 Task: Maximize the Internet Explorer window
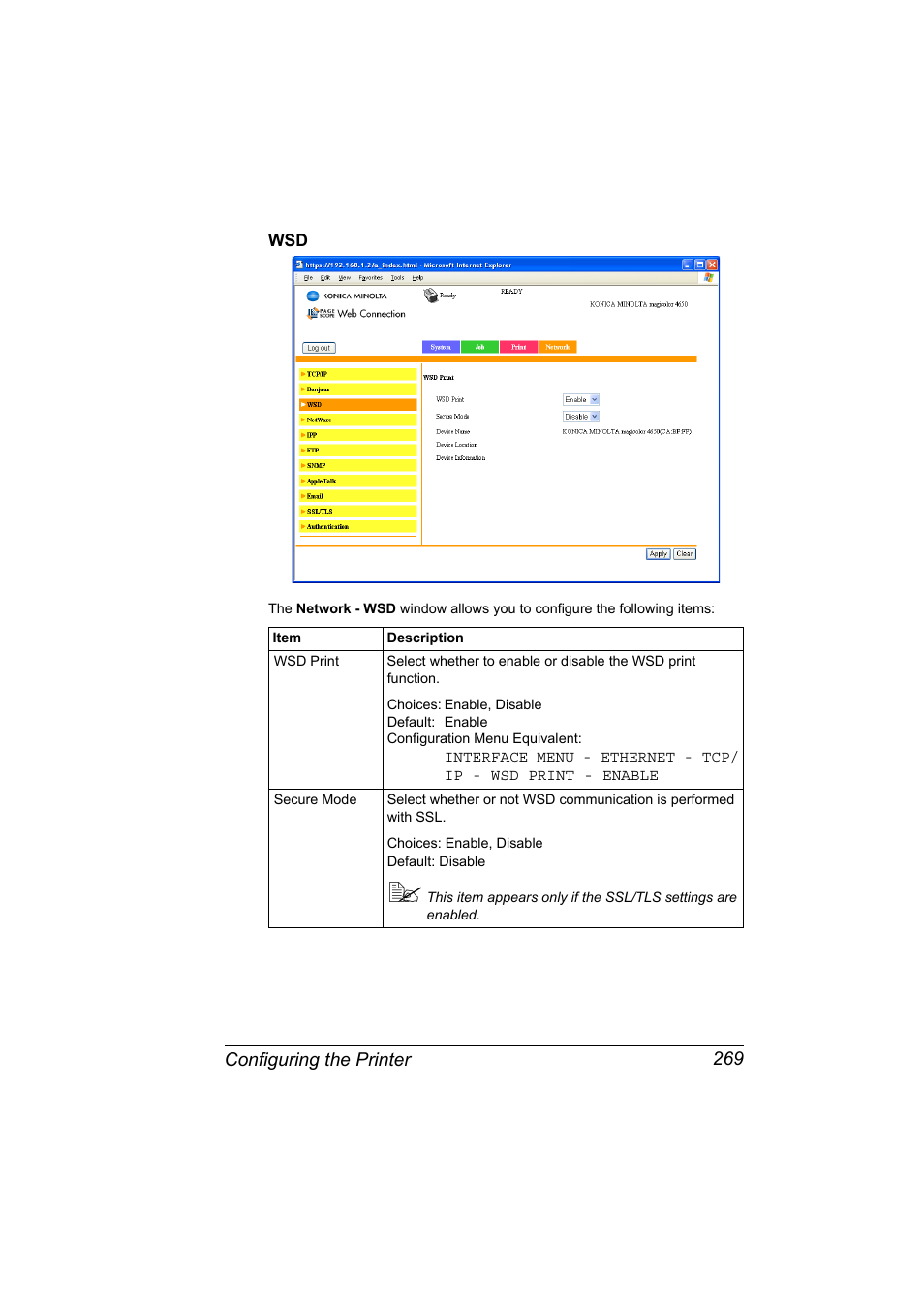pos(699,265)
